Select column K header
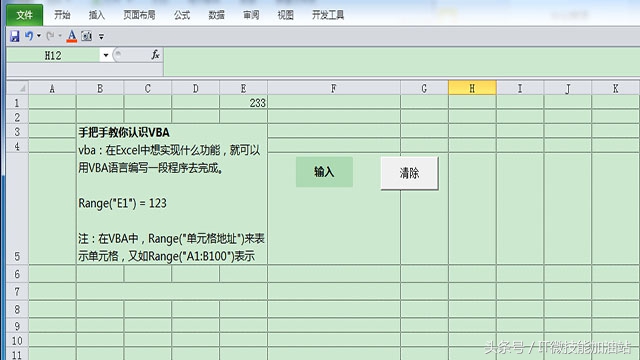This screenshot has width=640, height=360. click(616, 88)
